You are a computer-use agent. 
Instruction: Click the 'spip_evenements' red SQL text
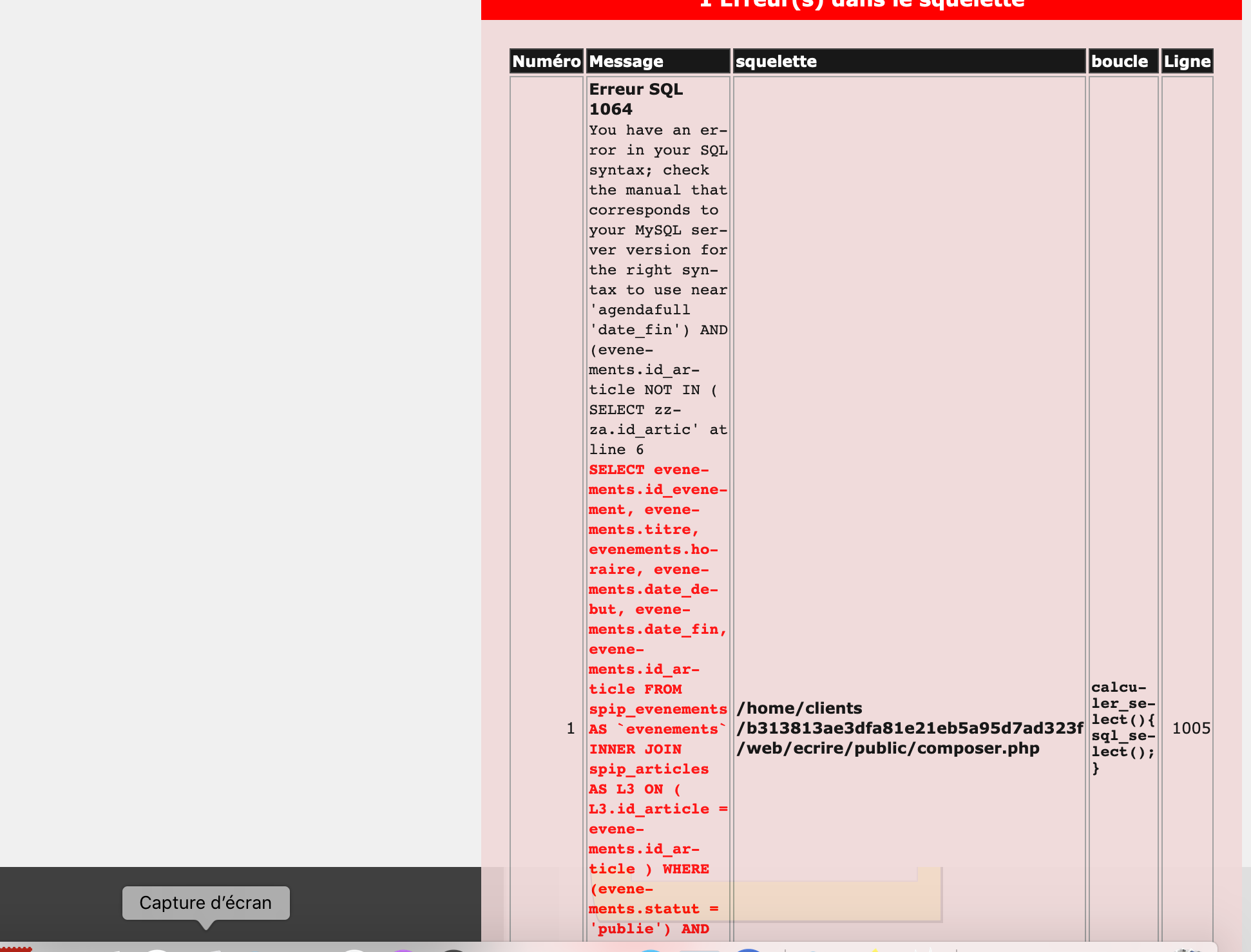[x=658, y=709]
